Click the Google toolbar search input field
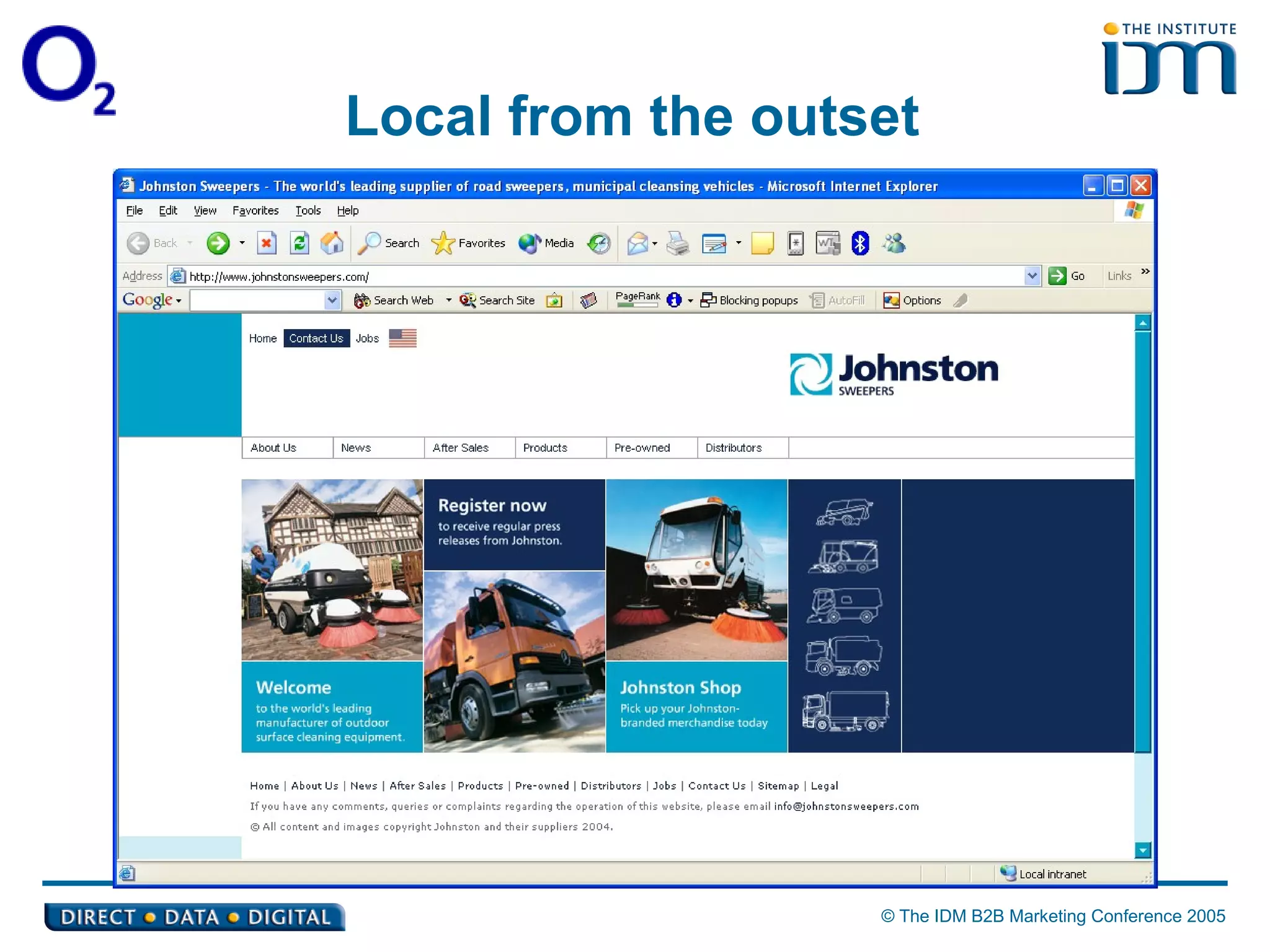Viewport: 1270px width, 952px height. tap(257, 301)
